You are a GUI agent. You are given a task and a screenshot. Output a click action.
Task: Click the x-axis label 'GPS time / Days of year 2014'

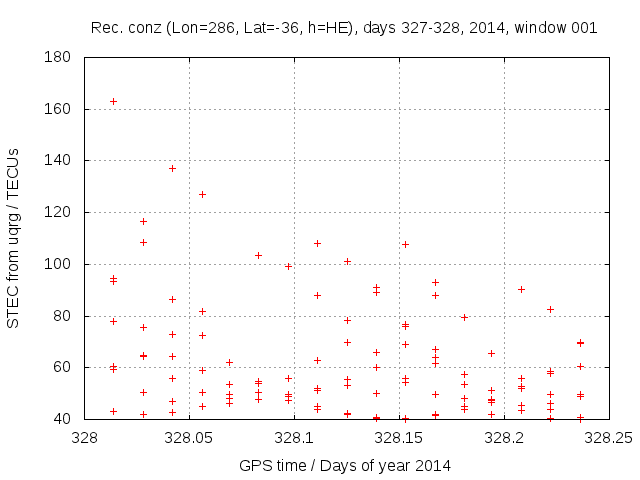pos(344,465)
